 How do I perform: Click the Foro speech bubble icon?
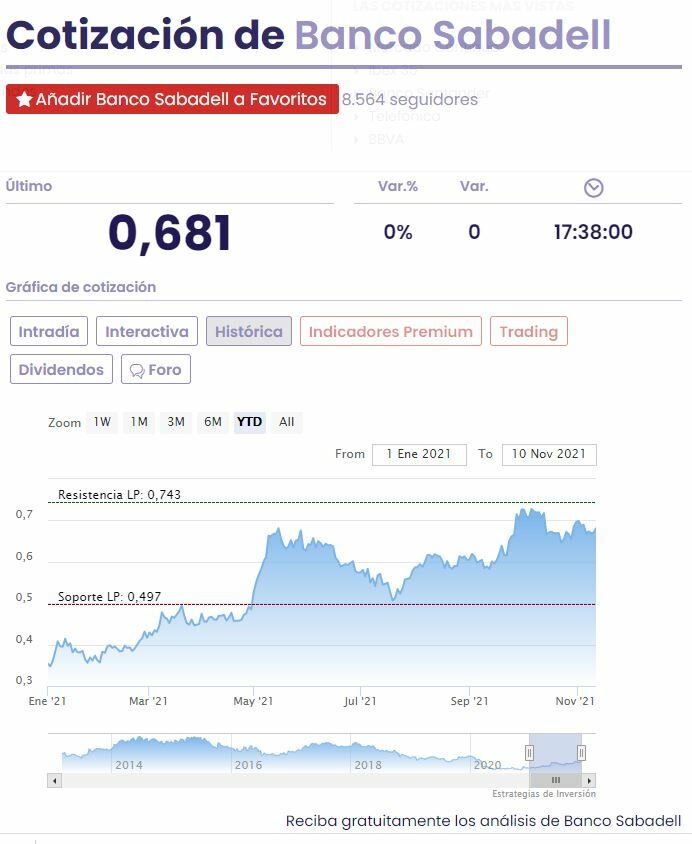[x=137, y=370]
